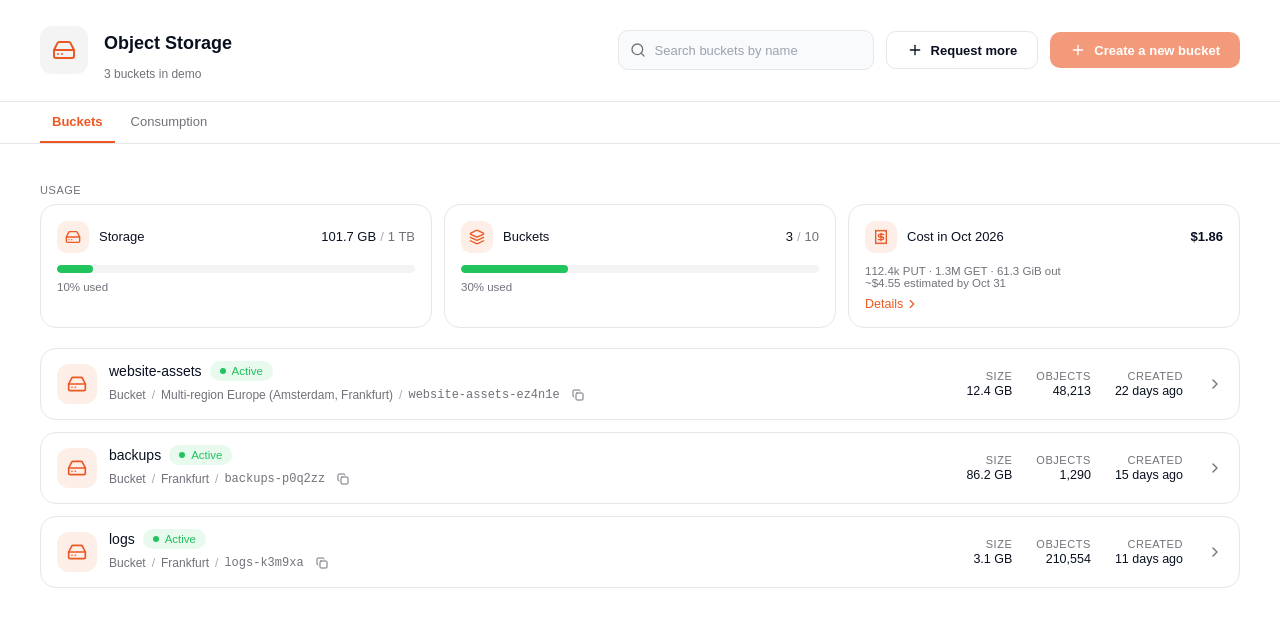Click the 30% used label
The width and height of the screenshot is (1280, 620).
point(486,287)
